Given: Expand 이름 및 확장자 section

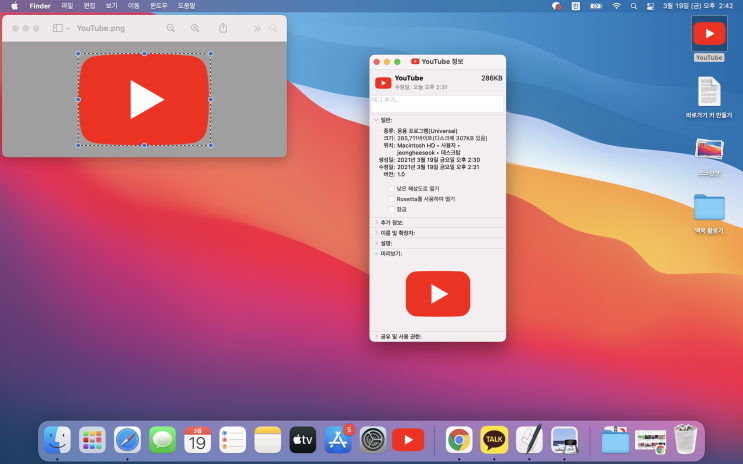Looking at the screenshot, I should click(376, 233).
